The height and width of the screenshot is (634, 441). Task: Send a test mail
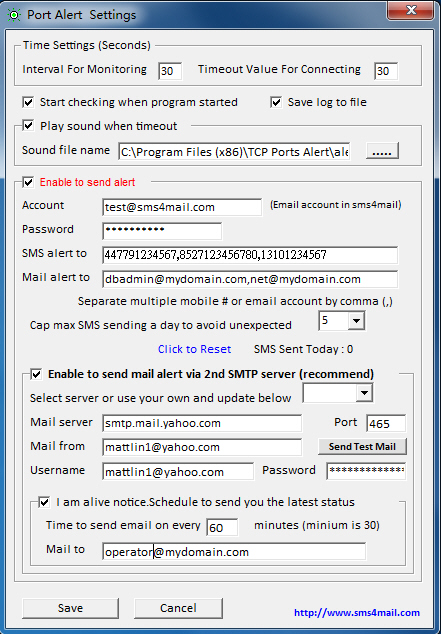[x=362, y=446]
